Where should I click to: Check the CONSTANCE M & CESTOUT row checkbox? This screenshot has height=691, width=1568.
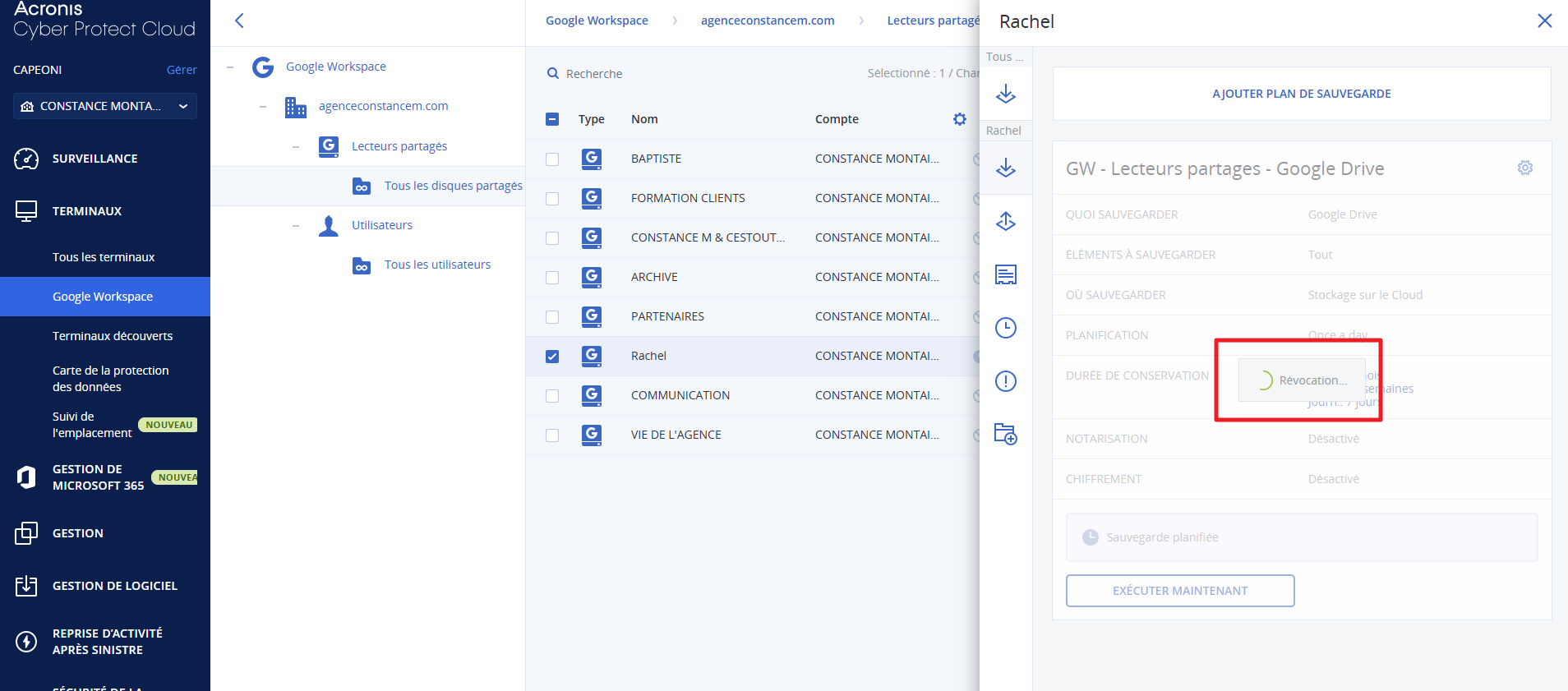[552, 238]
